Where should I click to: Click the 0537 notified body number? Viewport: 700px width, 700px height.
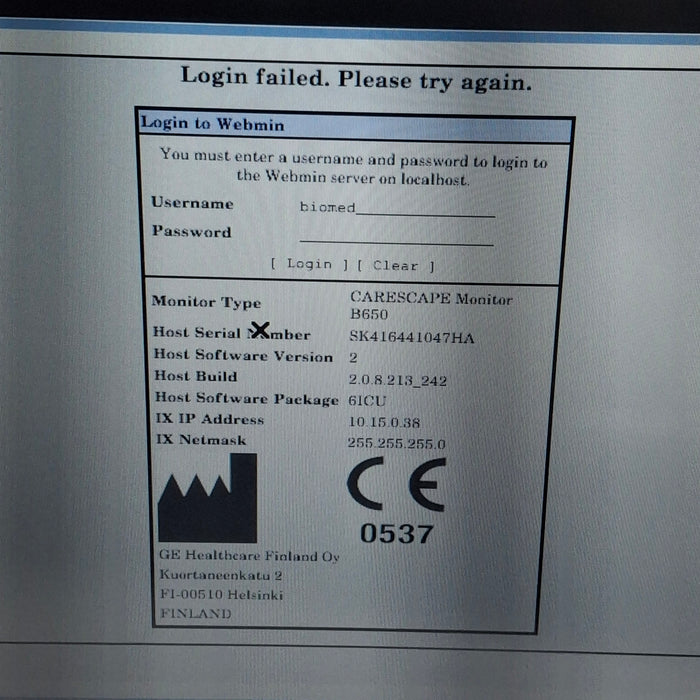pyautogui.click(x=397, y=534)
